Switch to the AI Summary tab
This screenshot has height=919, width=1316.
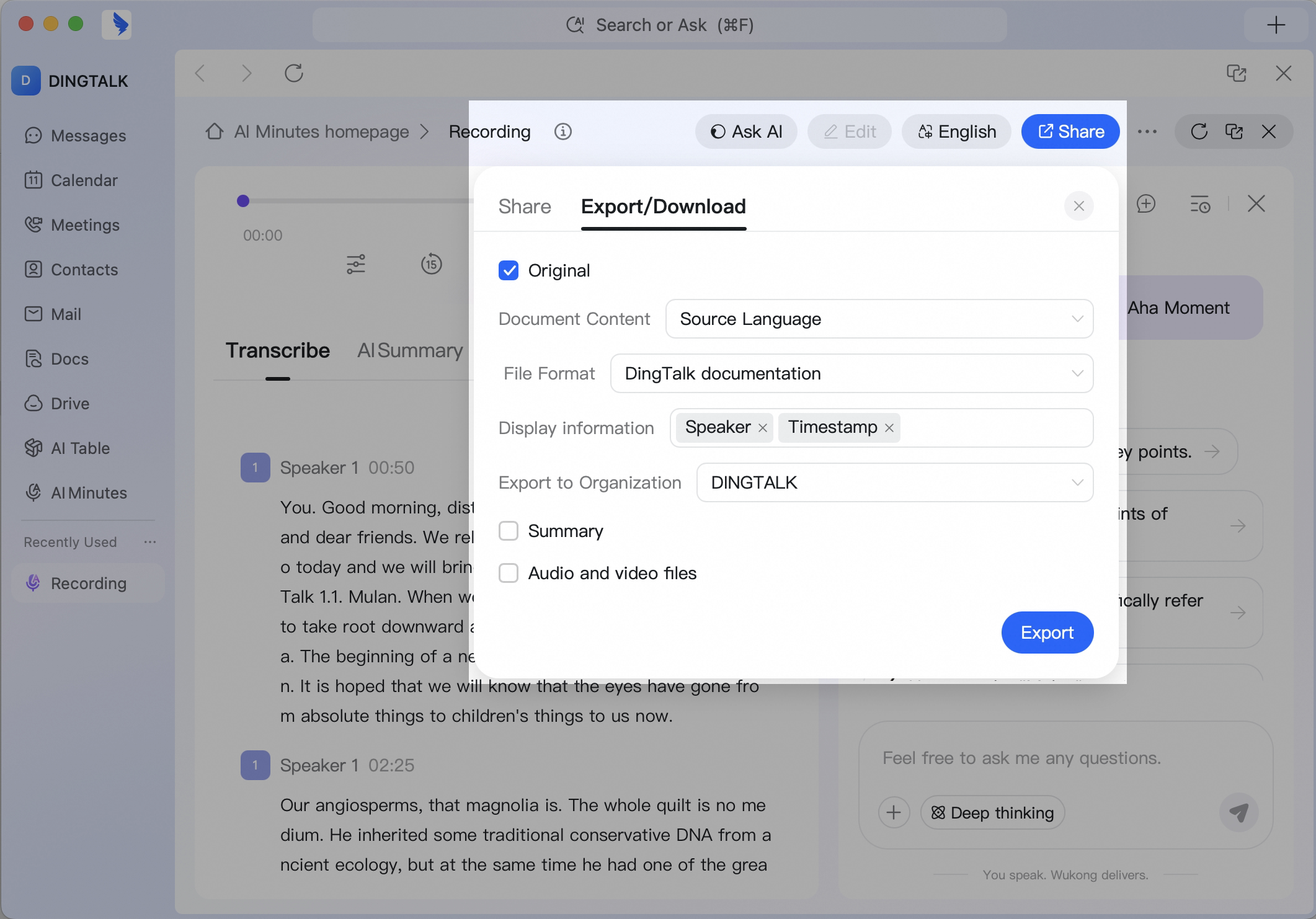point(410,350)
